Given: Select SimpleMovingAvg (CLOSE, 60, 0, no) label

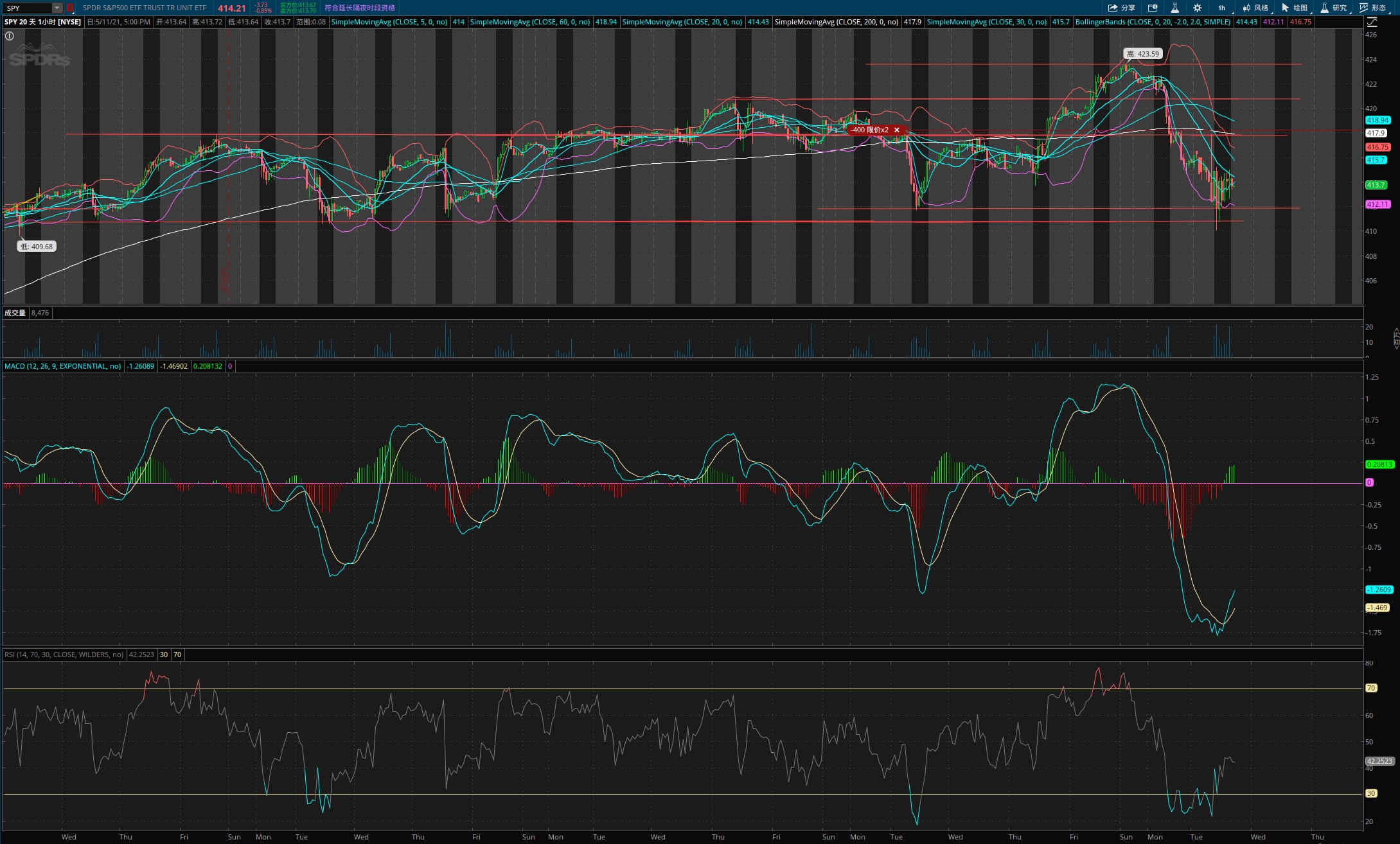Looking at the screenshot, I should pyautogui.click(x=530, y=22).
